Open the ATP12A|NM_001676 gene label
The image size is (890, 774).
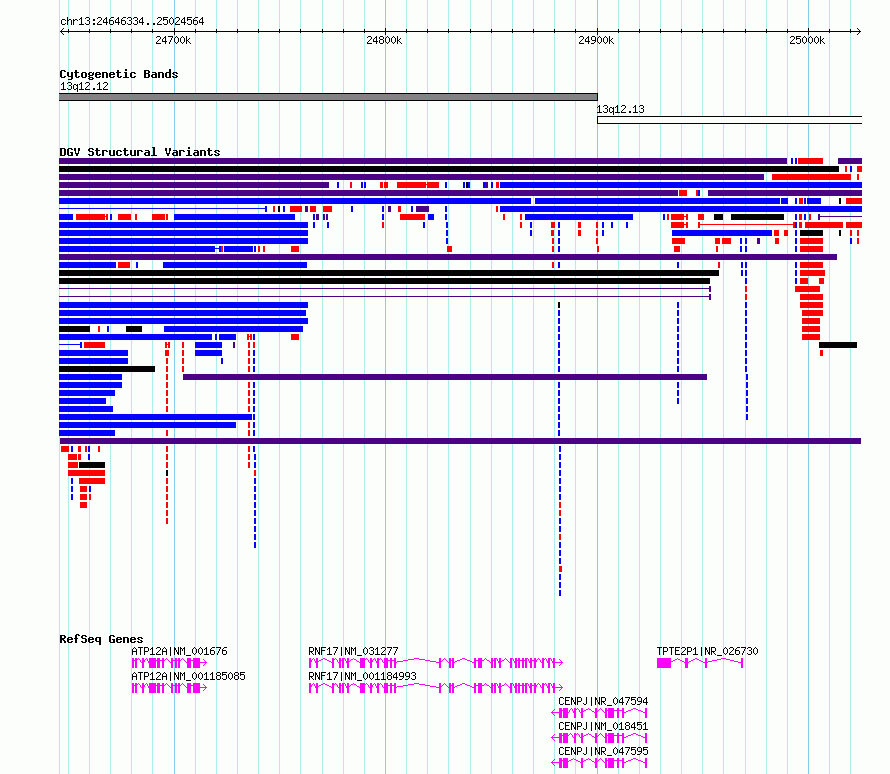pos(179,651)
